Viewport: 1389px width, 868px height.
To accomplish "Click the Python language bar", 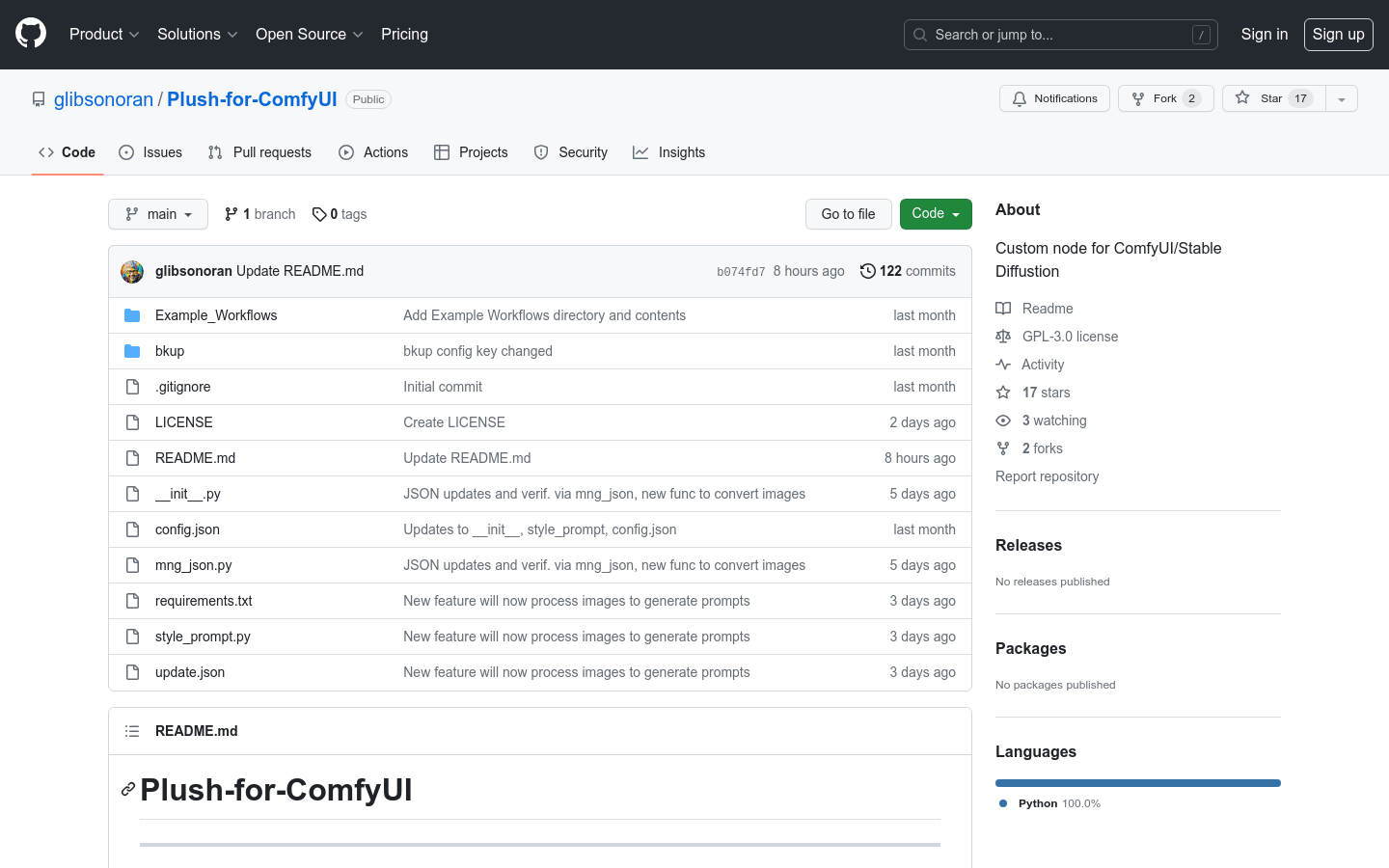I will coord(1138,783).
